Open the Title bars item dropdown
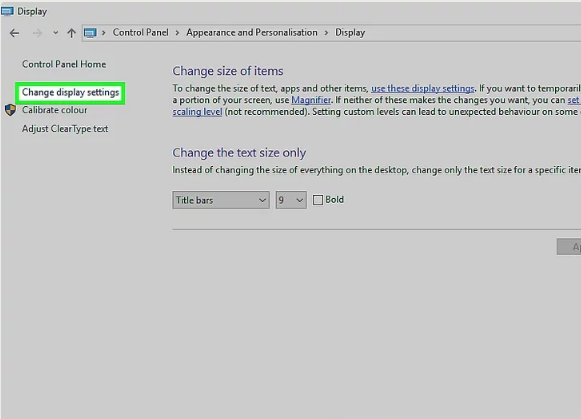This screenshot has height=419, width=581. tap(221, 200)
